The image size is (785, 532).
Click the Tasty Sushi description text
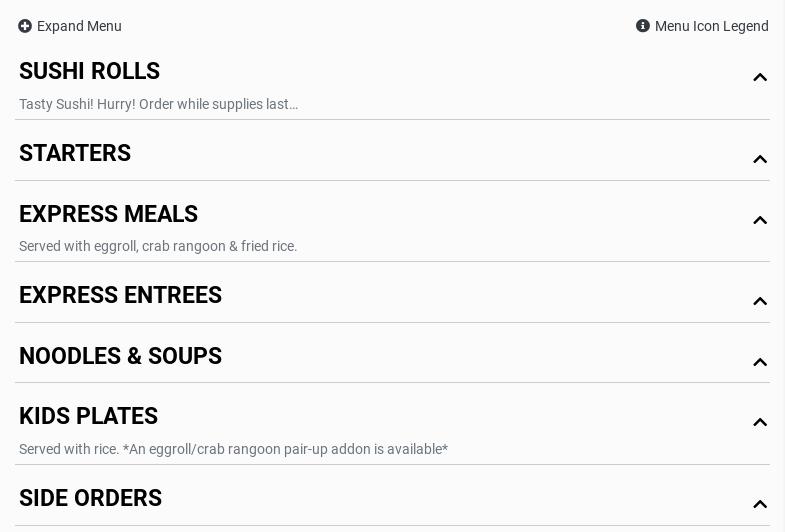tap(158, 104)
